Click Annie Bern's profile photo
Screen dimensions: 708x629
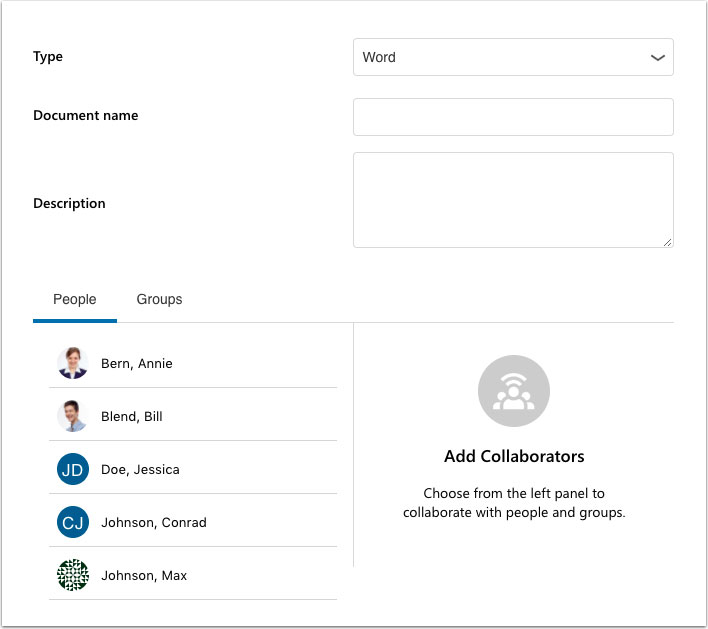click(73, 363)
